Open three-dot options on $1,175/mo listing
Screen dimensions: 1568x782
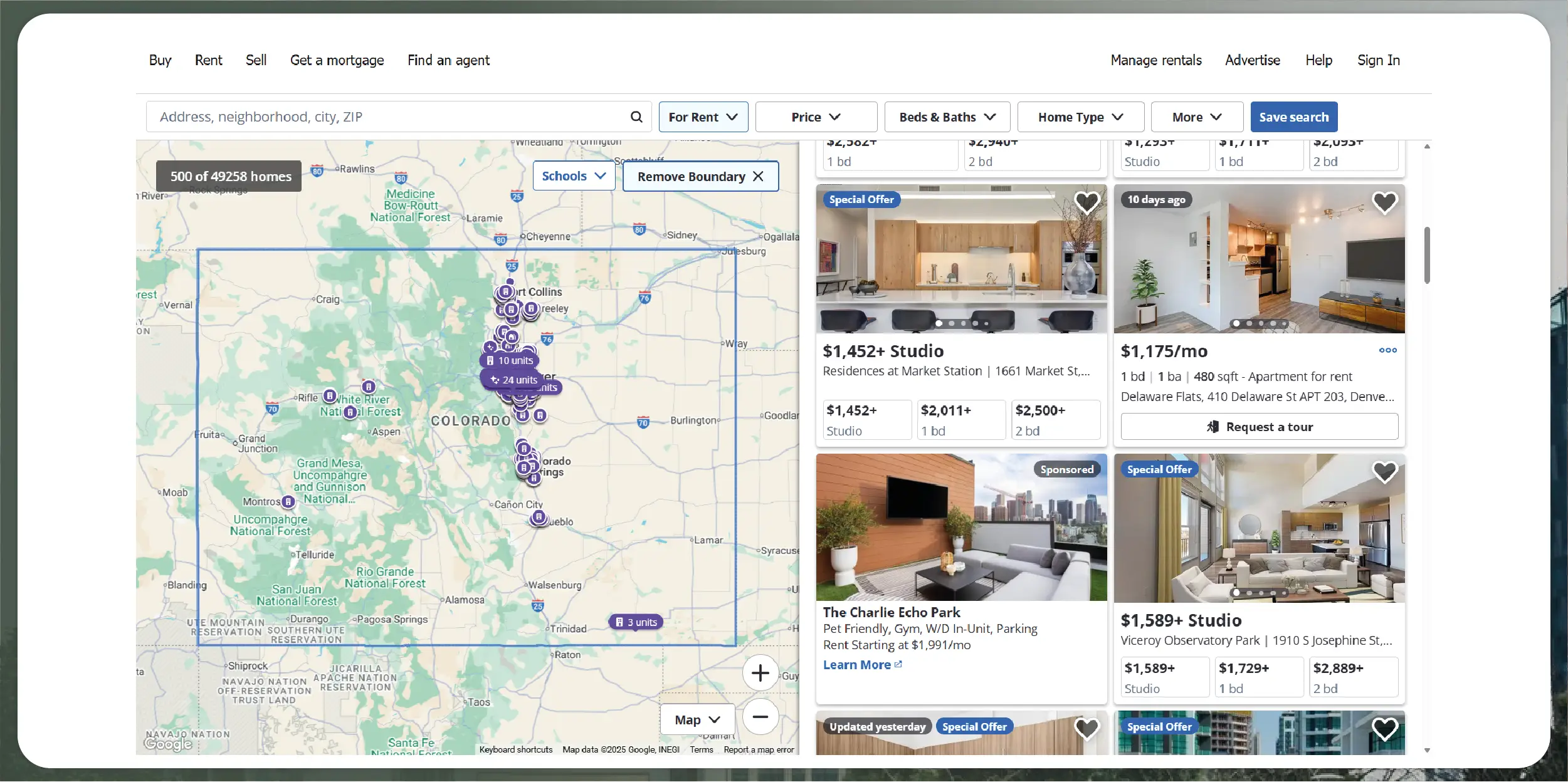1387,350
